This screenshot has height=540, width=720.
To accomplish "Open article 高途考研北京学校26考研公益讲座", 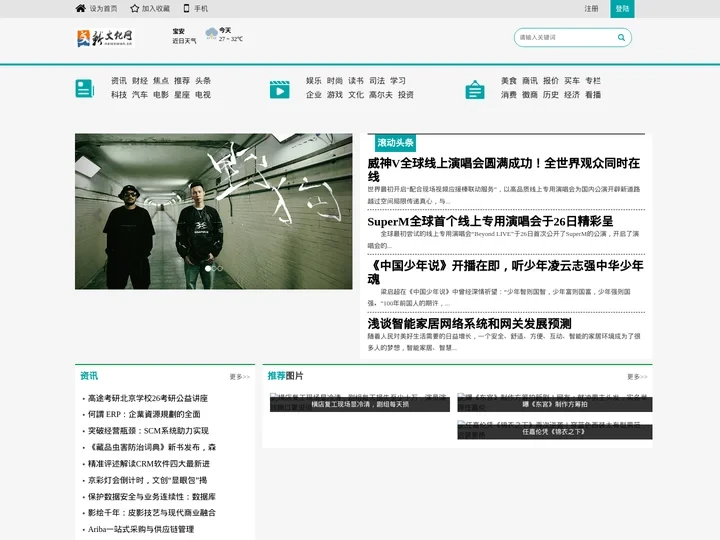I will click(x=148, y=398).
